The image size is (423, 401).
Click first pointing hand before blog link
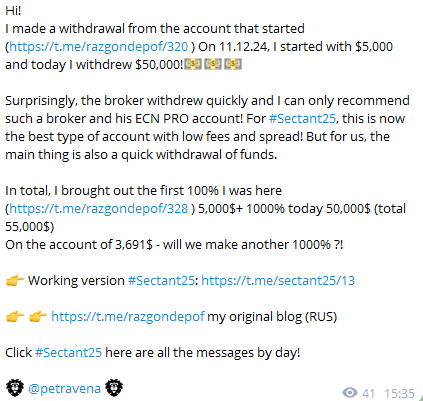coord(15,317)
